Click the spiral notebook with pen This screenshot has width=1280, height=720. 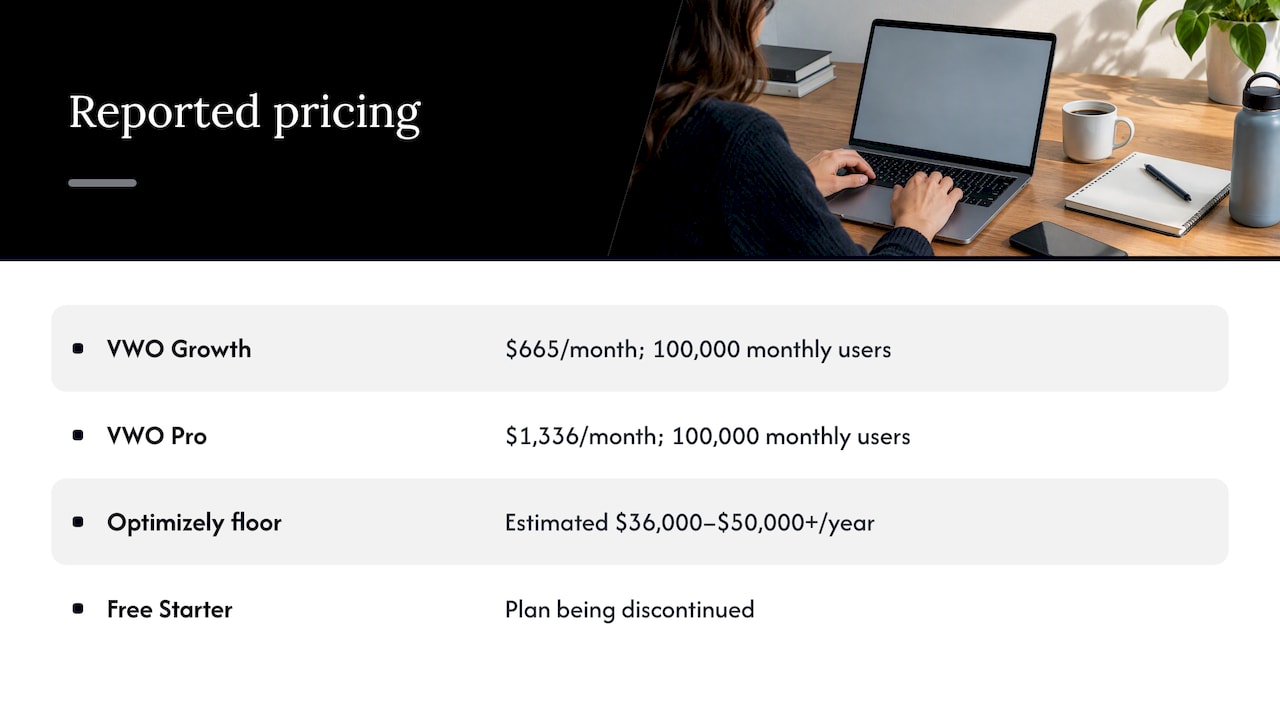(x=1148, y=193)
